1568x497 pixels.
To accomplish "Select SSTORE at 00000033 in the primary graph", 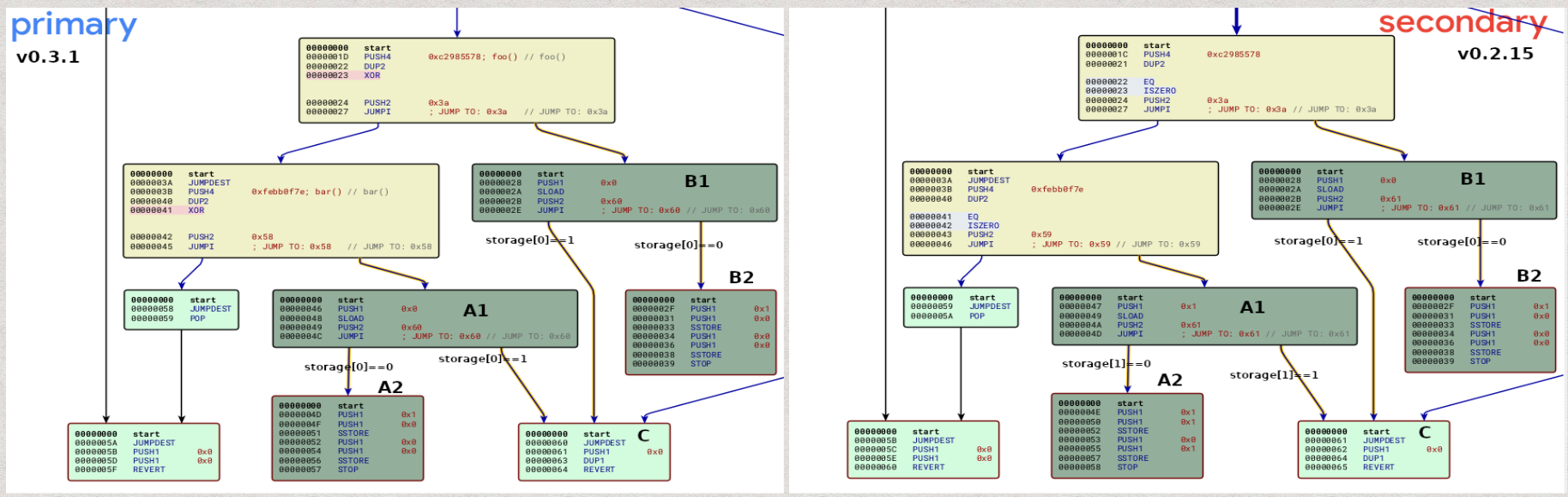I will [677, 328].
